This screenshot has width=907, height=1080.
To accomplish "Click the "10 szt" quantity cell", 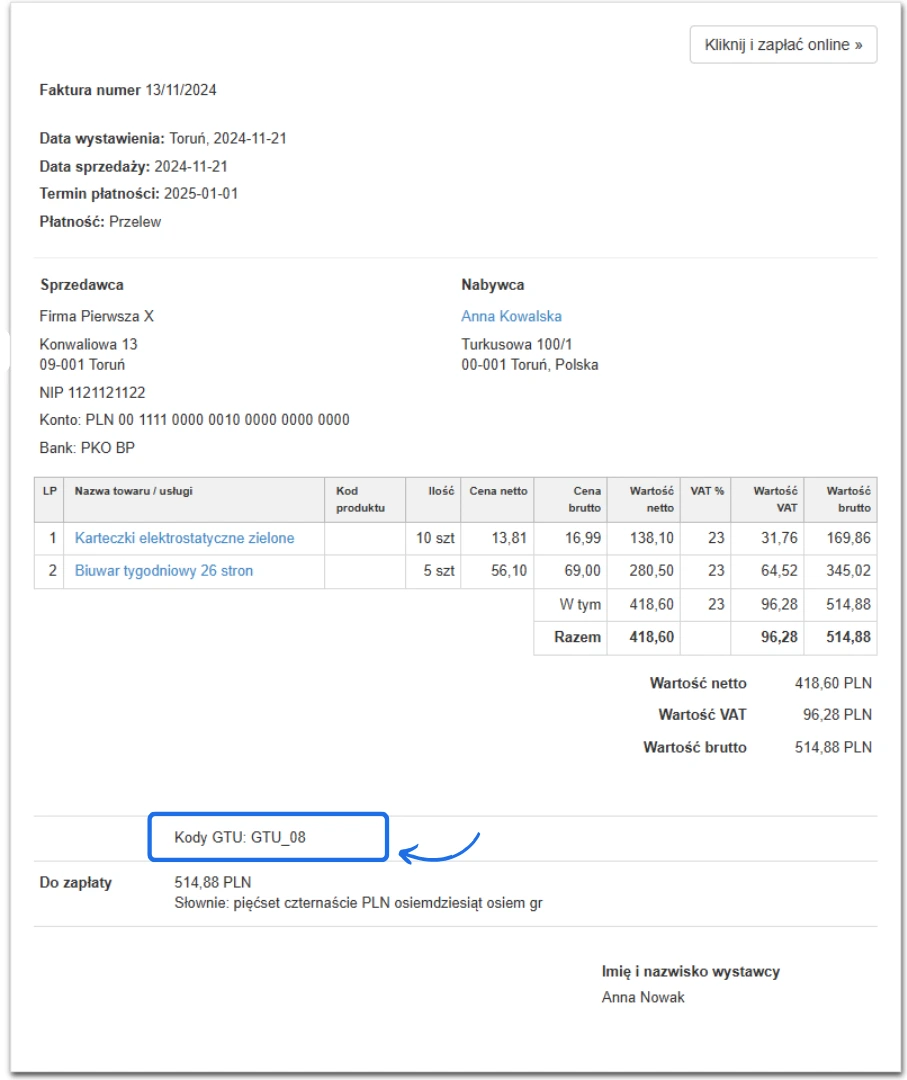I will [435, 538].
